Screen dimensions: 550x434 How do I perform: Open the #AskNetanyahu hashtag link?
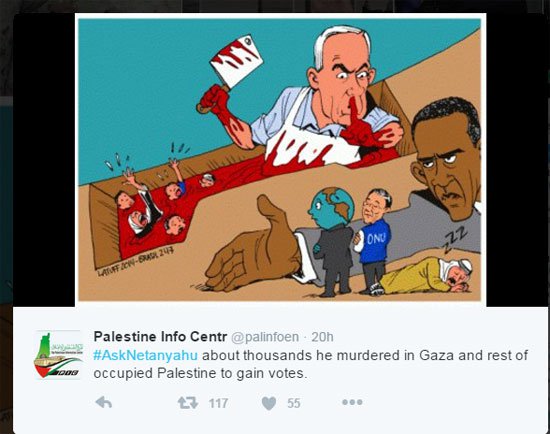[145, 355]
